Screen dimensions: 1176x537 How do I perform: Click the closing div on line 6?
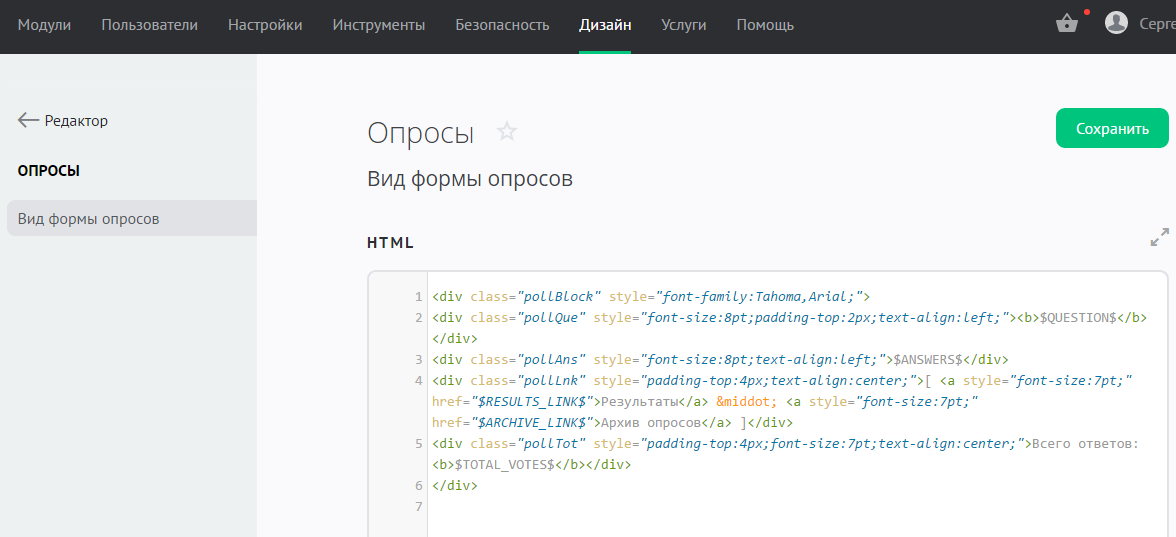[x=455, y=486]
